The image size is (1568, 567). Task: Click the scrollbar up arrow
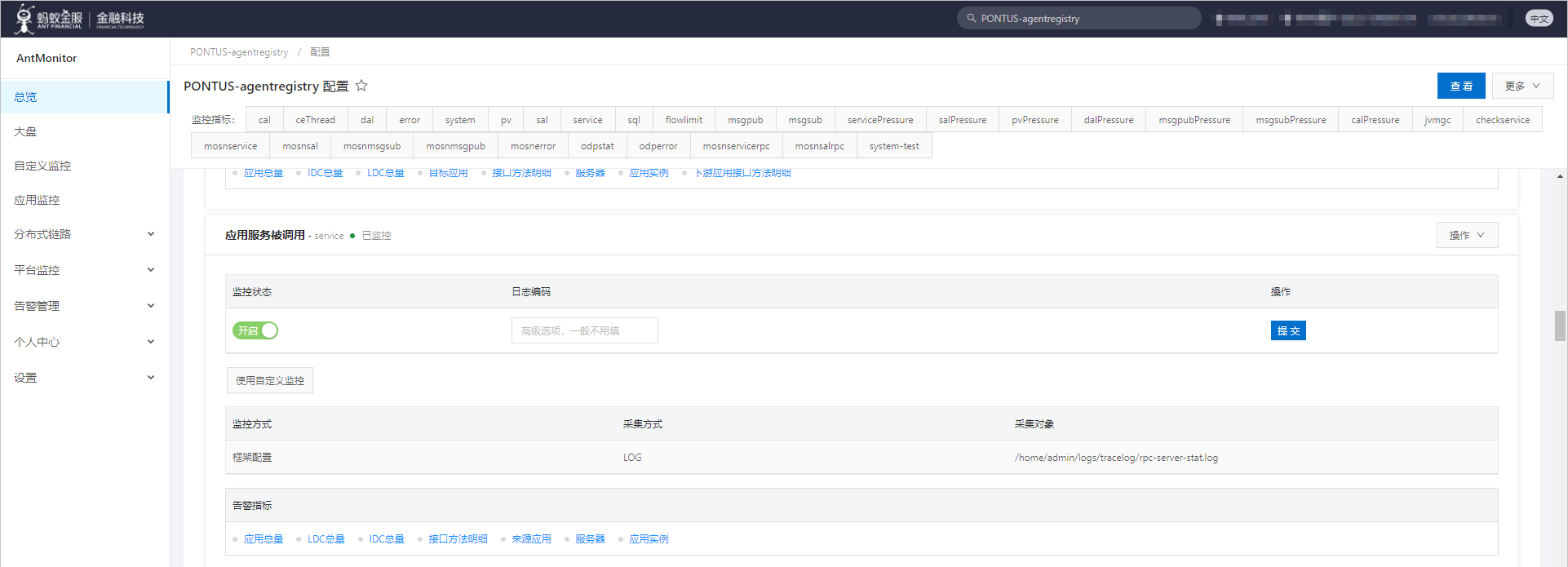tap(1560, 176)
